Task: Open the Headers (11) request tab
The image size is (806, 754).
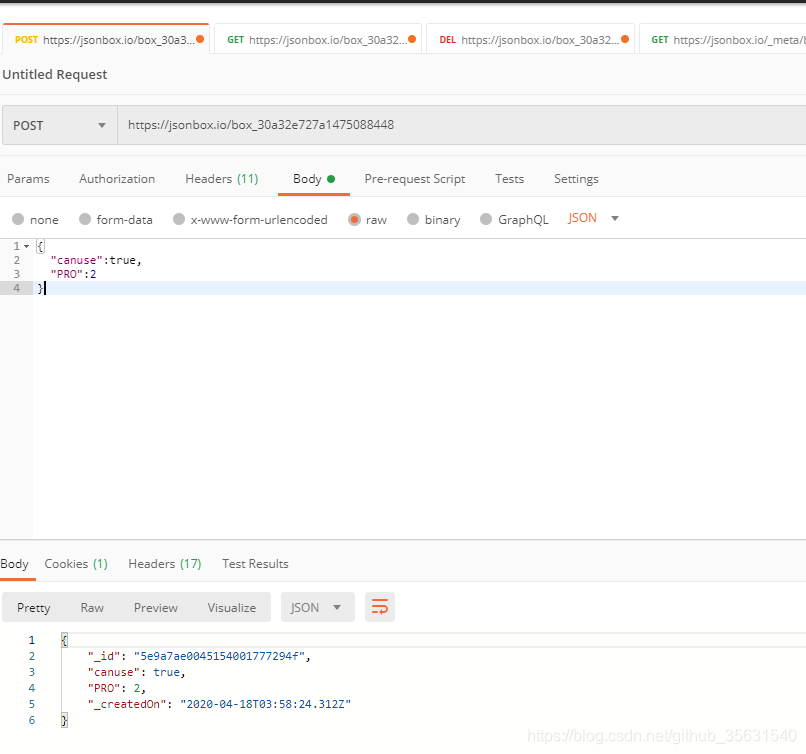Action: [221, 179]
